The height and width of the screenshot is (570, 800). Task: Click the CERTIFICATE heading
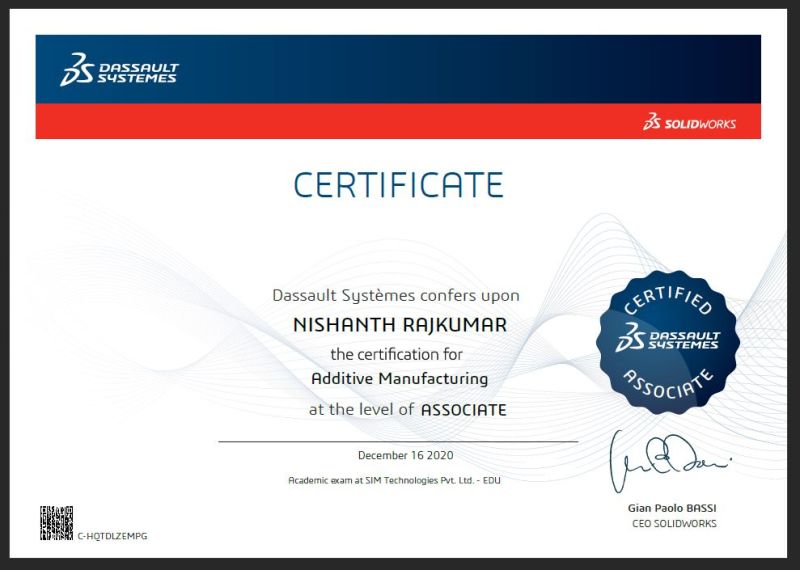[398, 185]
